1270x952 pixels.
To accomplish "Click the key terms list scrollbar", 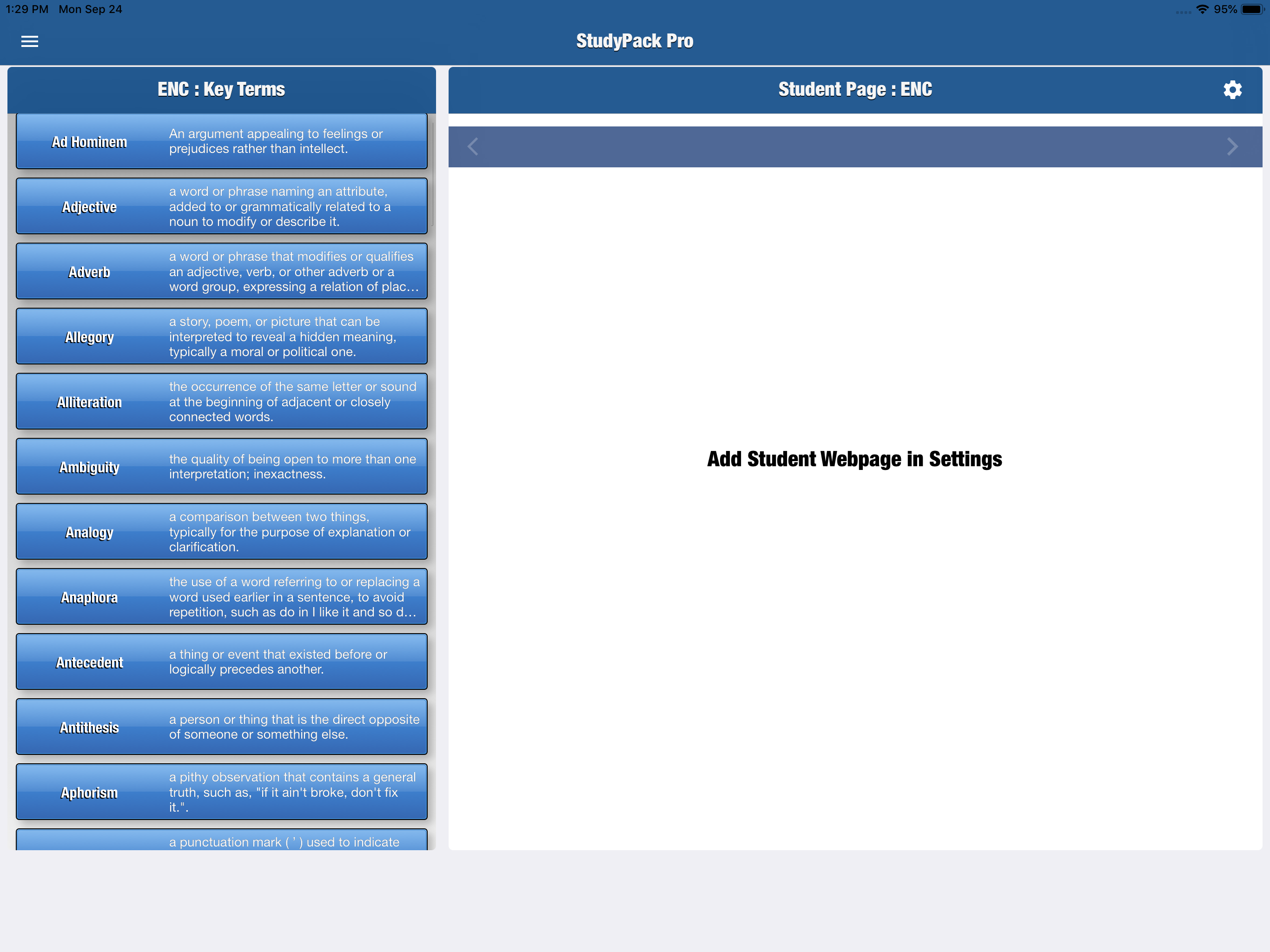I will point(433,172).
